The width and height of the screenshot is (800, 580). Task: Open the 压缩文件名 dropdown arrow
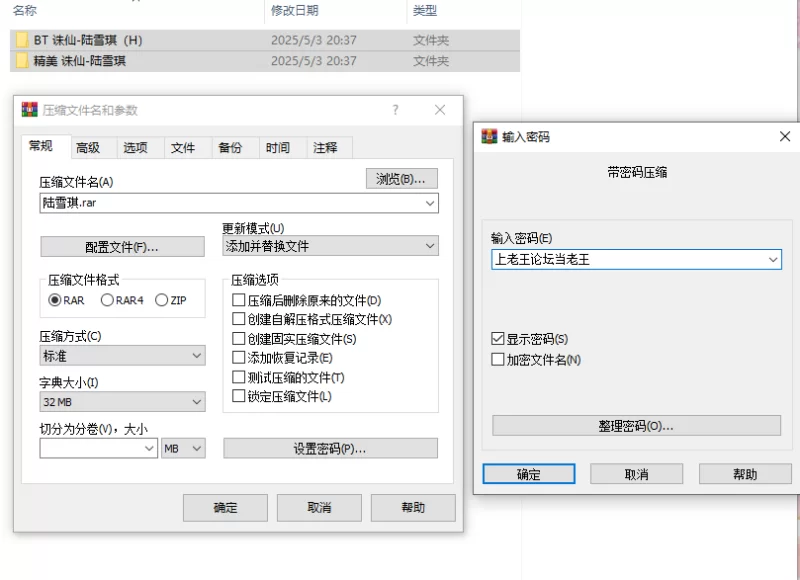click(x=430, y=203)
